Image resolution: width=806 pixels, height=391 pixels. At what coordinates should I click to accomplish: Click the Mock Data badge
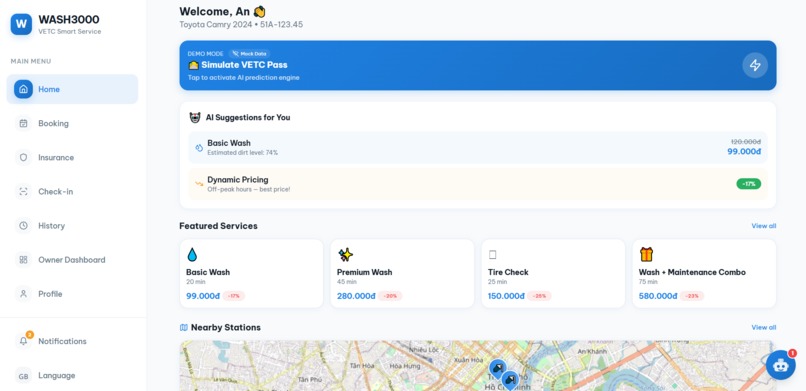coord(249,53)
